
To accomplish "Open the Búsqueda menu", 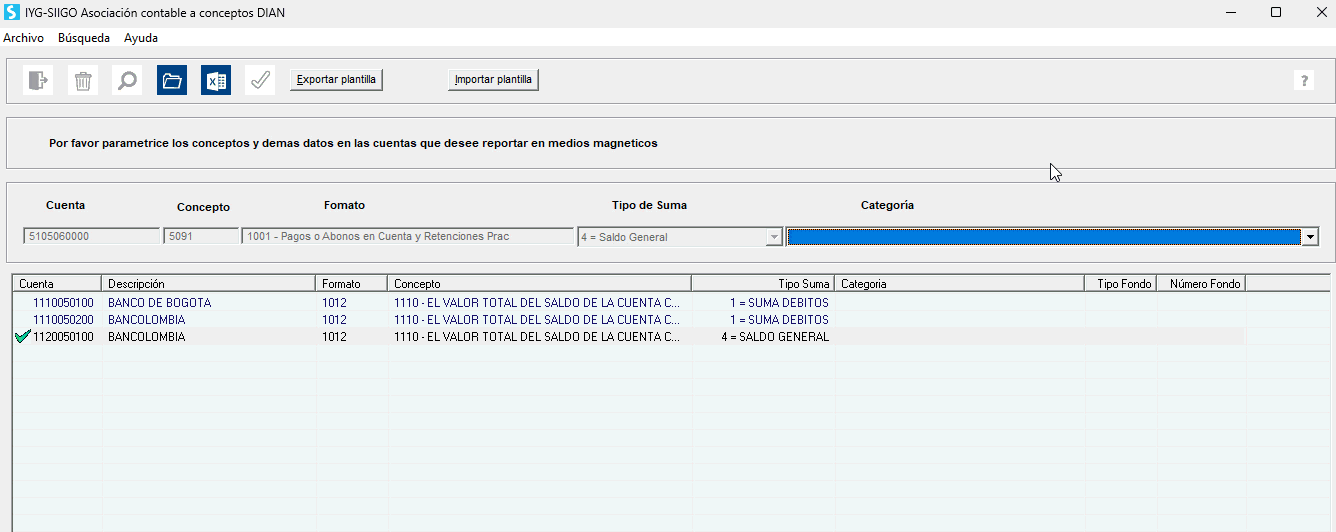I will pyautogui.click(x=84, y=38).
